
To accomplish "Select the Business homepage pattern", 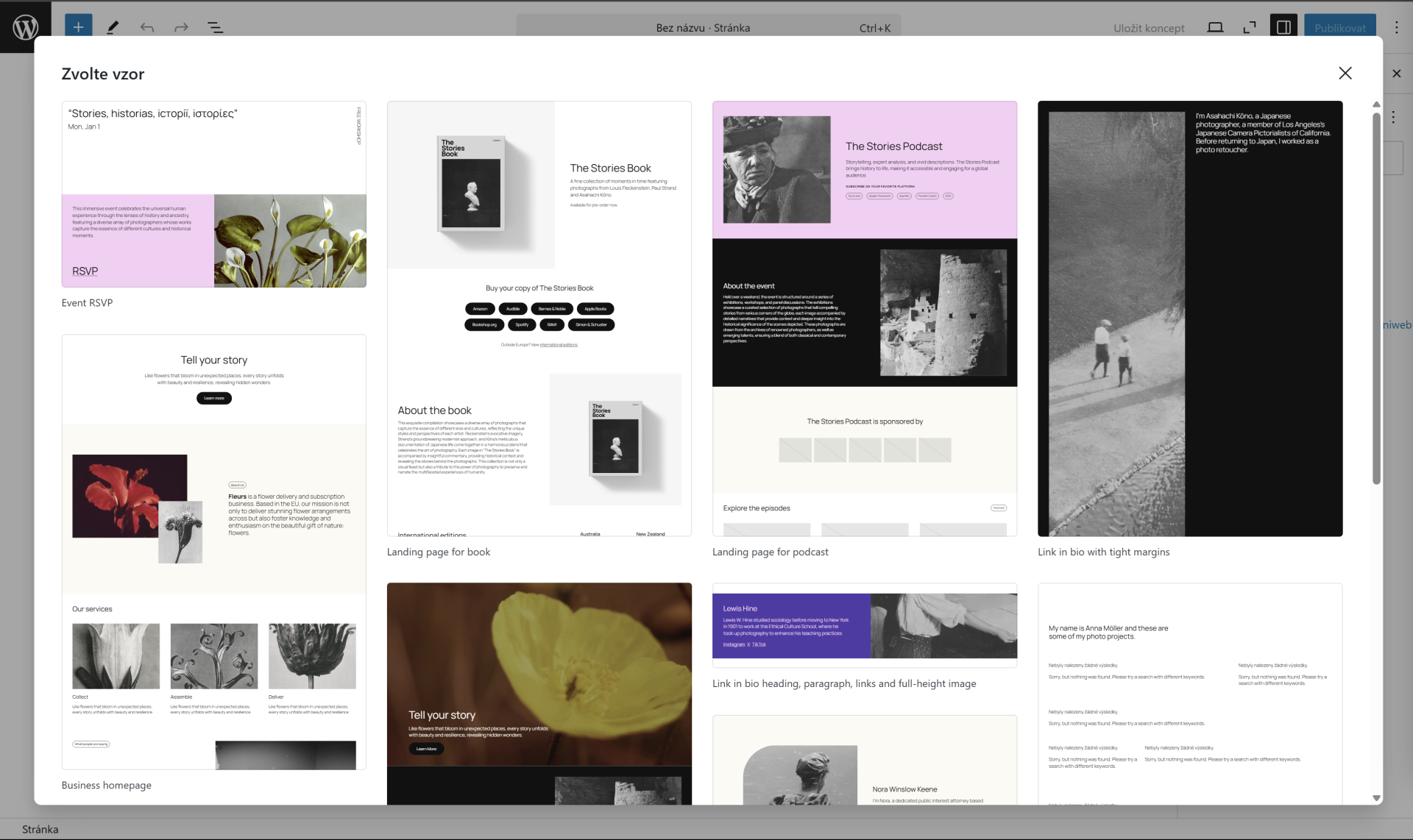I will coord(213,552).
